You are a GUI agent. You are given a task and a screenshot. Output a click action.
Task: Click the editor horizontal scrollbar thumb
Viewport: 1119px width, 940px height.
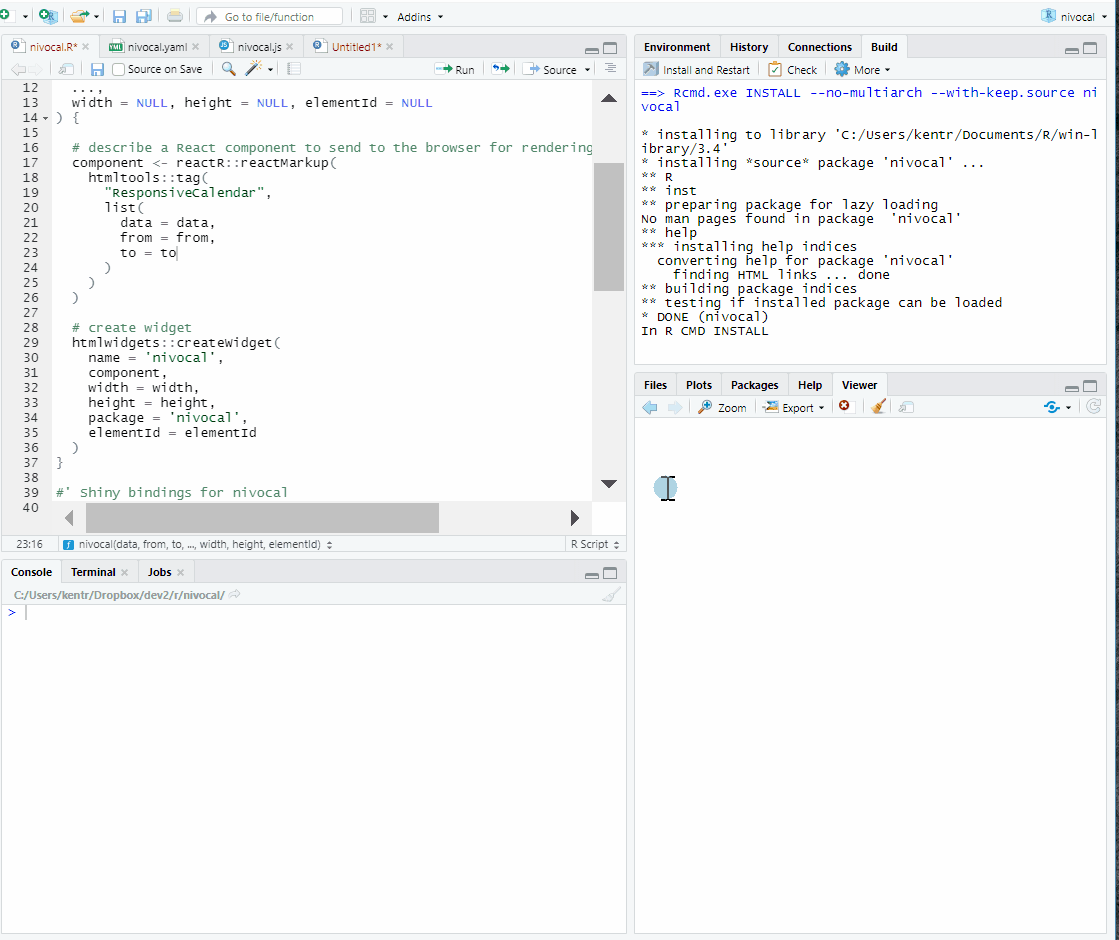pos(262,518)
